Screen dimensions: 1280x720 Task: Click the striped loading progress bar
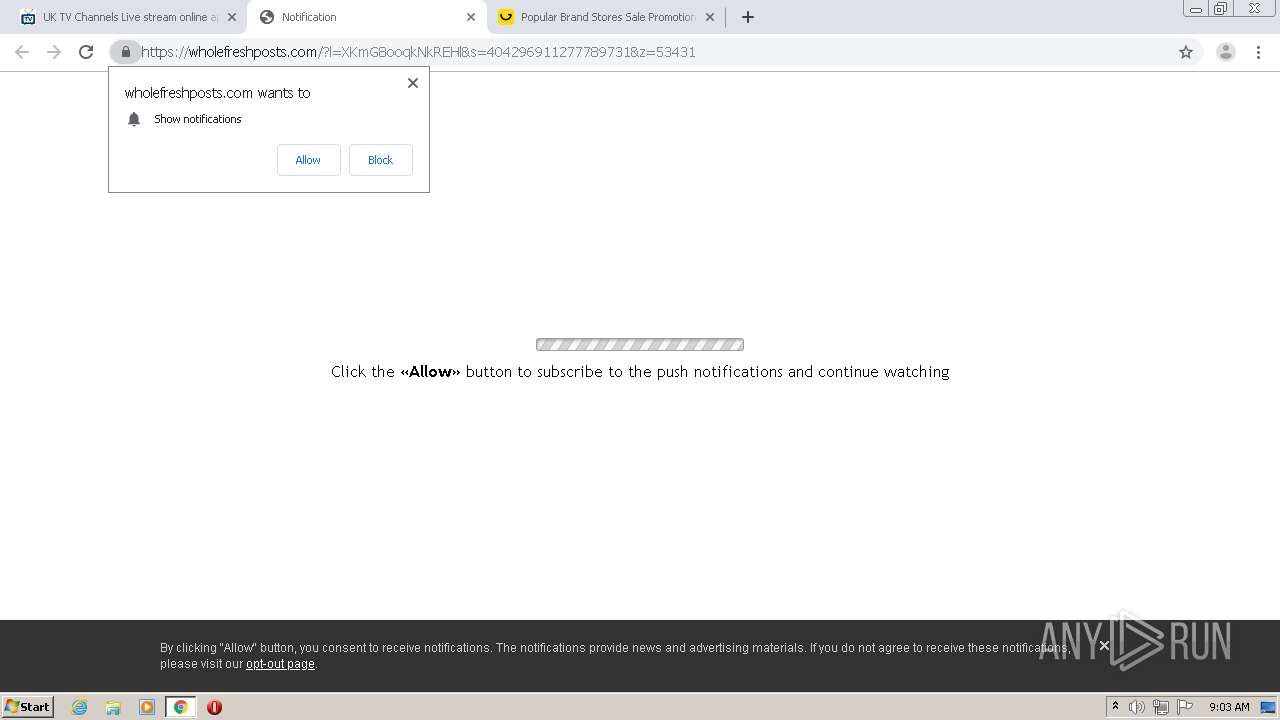(x=640, y=345)
